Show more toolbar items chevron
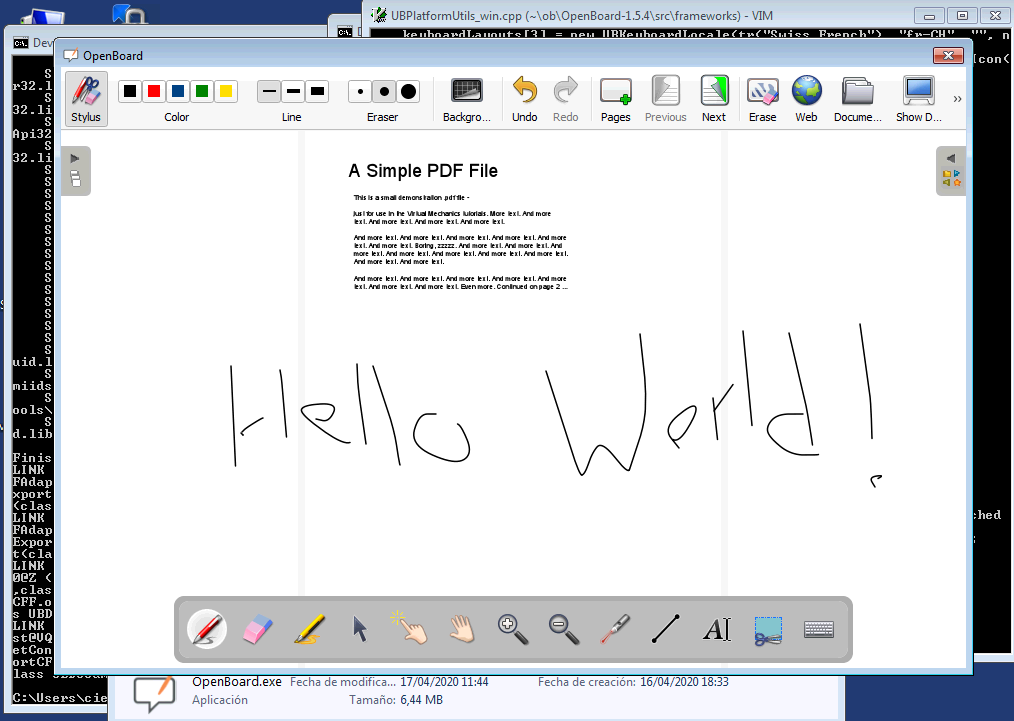This screenshot has height=721, width=1014. point(957,99)
